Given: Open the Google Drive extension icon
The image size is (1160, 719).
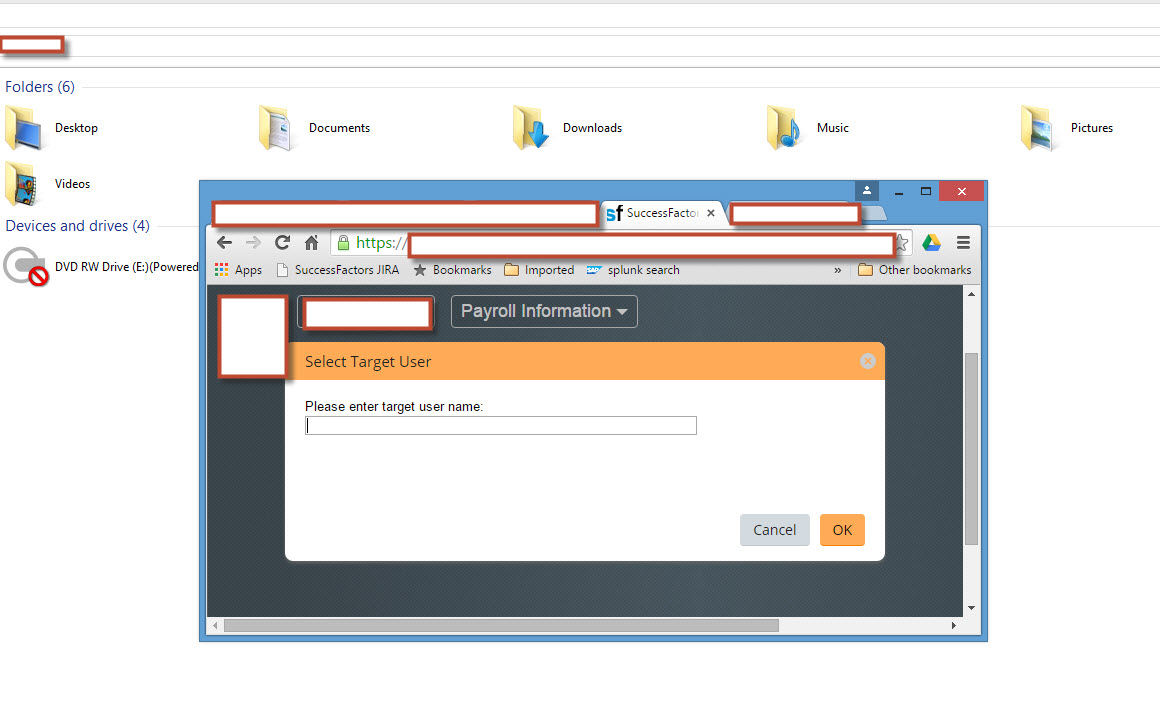Looking at the screenshot, I should [x=931, y=243].
